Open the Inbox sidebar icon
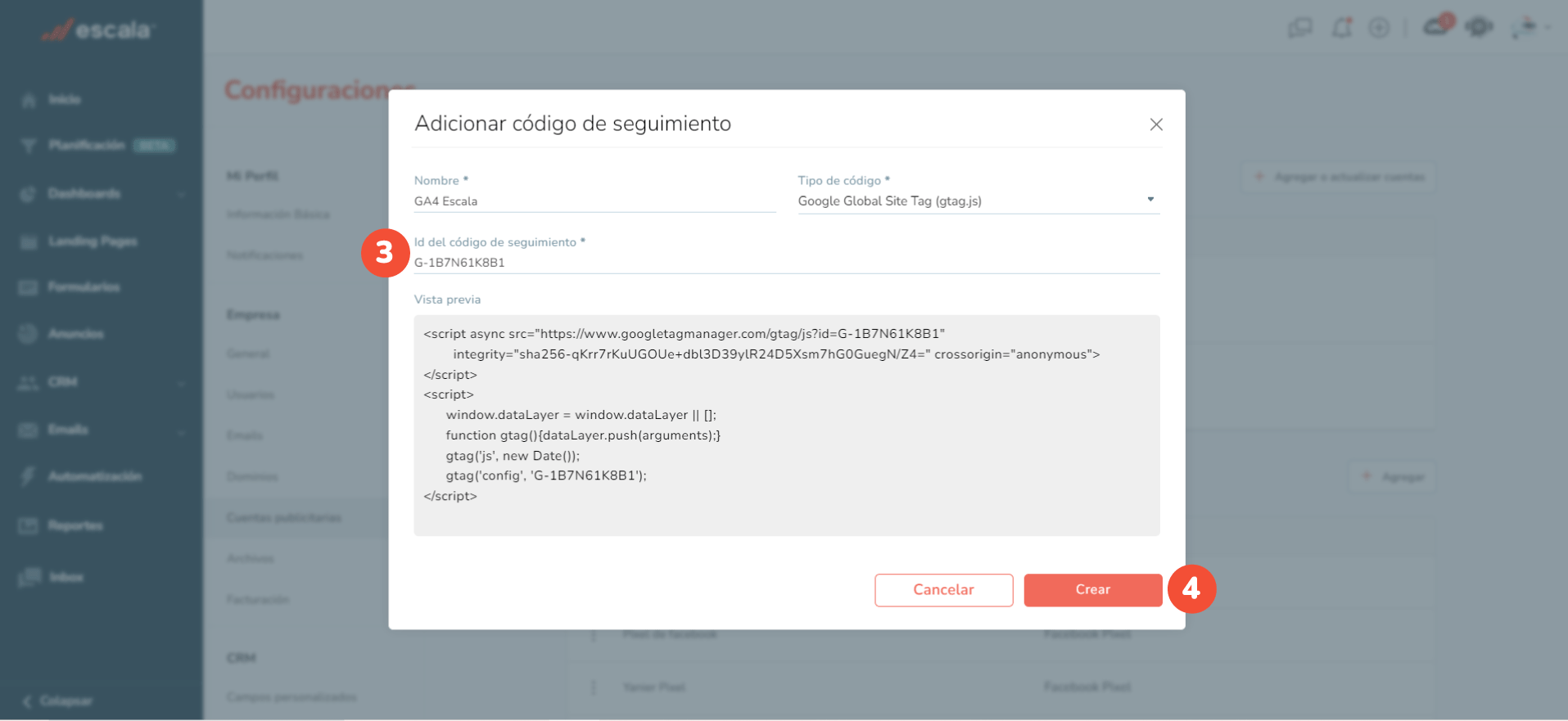 [29, 577]
